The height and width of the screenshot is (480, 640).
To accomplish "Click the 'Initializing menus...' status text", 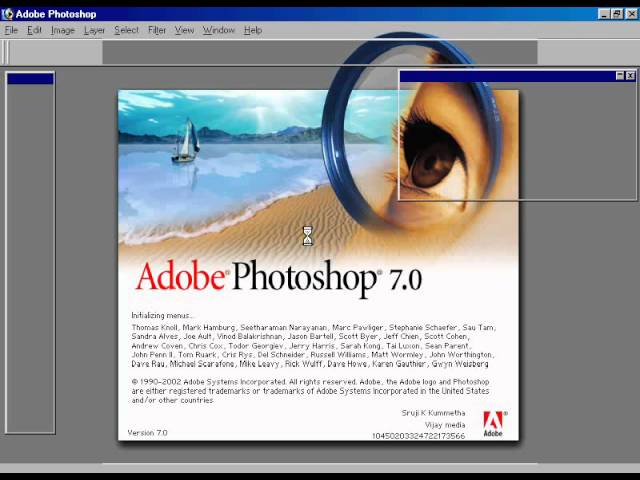I will [x=162, y=316].
